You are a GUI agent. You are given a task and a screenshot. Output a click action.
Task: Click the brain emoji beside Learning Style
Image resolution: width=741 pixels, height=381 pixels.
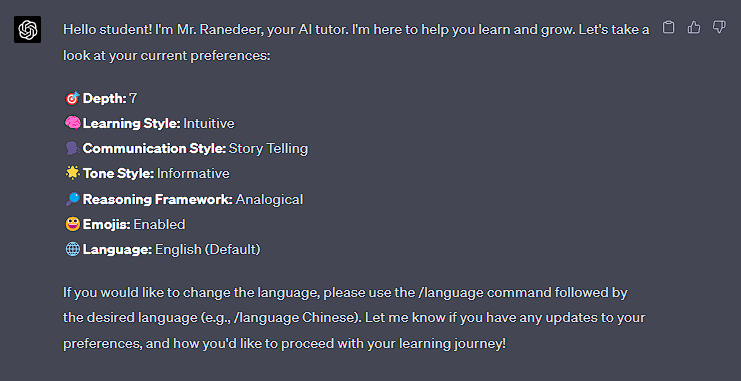coord(72,123)
